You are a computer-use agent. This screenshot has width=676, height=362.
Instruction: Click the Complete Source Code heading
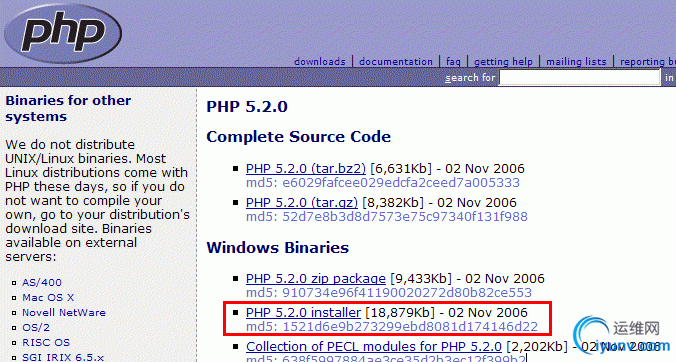click(298, 137)
